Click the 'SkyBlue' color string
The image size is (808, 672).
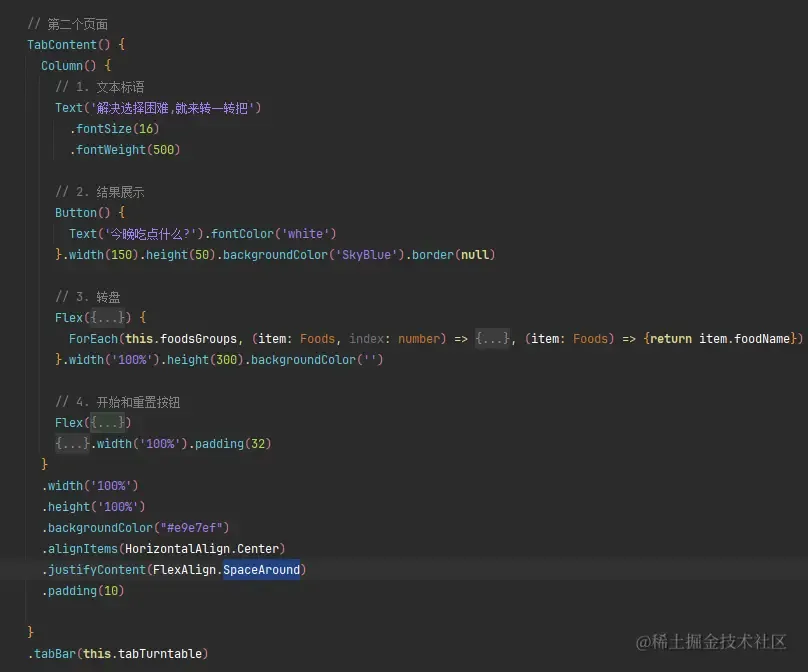[366, 255]
